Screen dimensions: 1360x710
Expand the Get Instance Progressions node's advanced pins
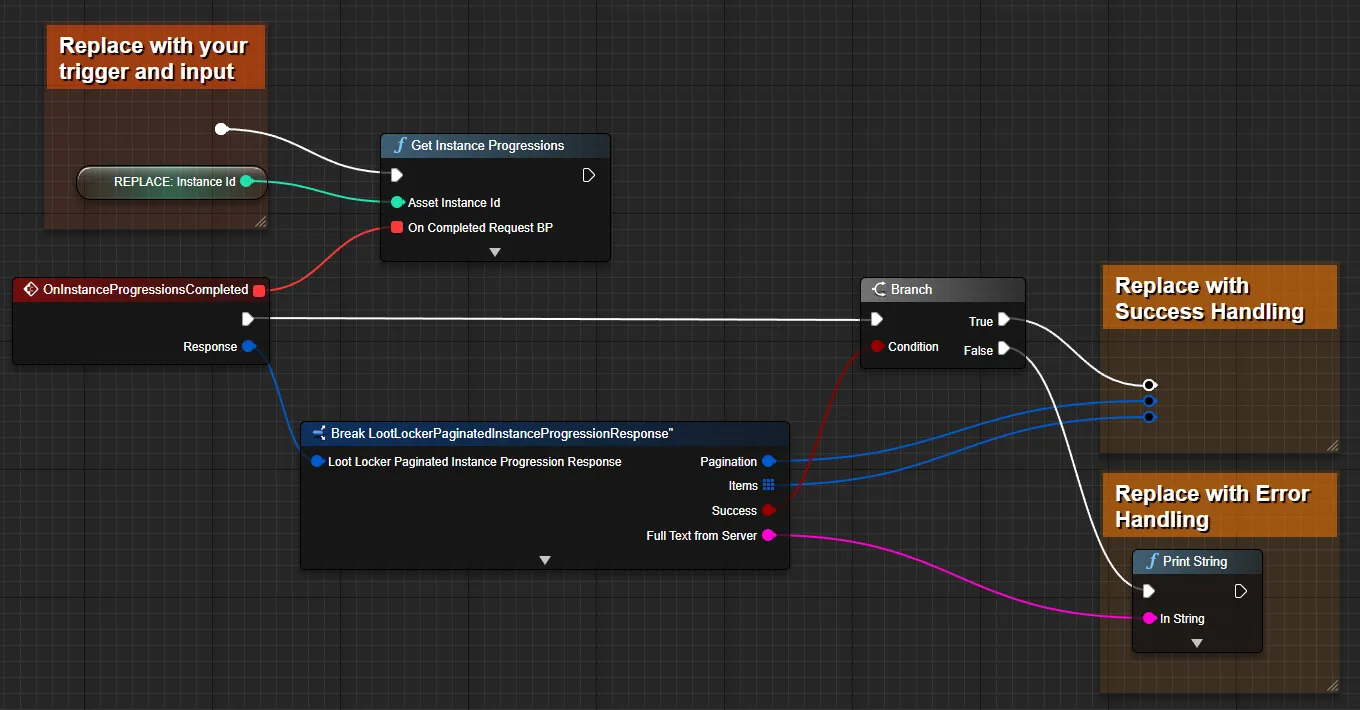(x=494, y=252)
